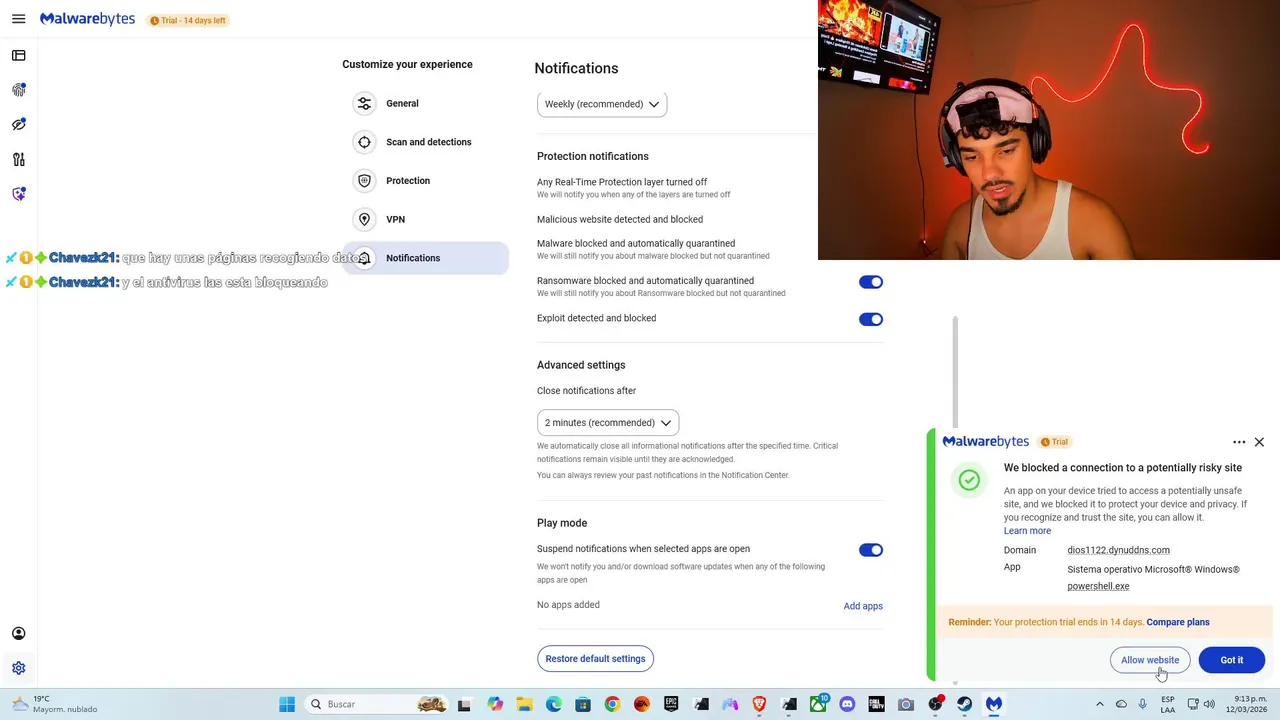Click the VPN location pin icon

click(x=364, y=219)
